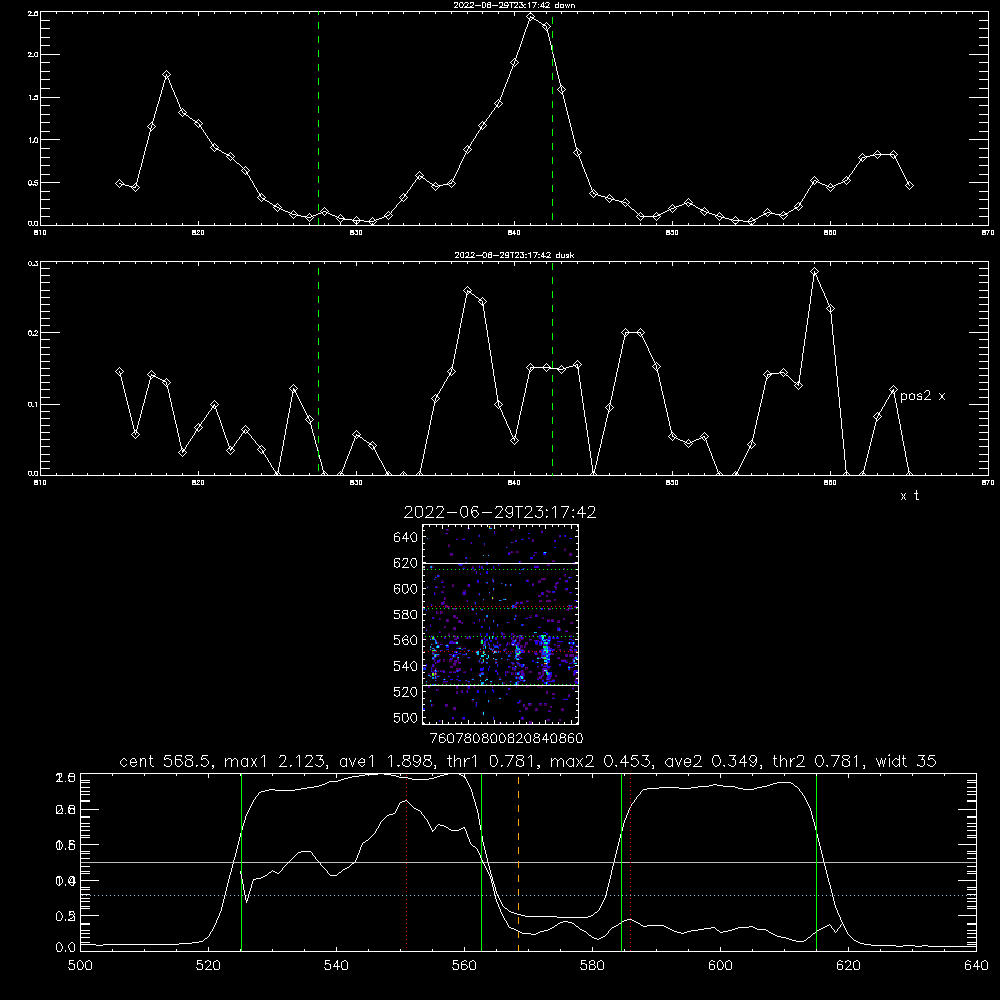Click the right green dashed line in the dawn plot

coord(552,119)
